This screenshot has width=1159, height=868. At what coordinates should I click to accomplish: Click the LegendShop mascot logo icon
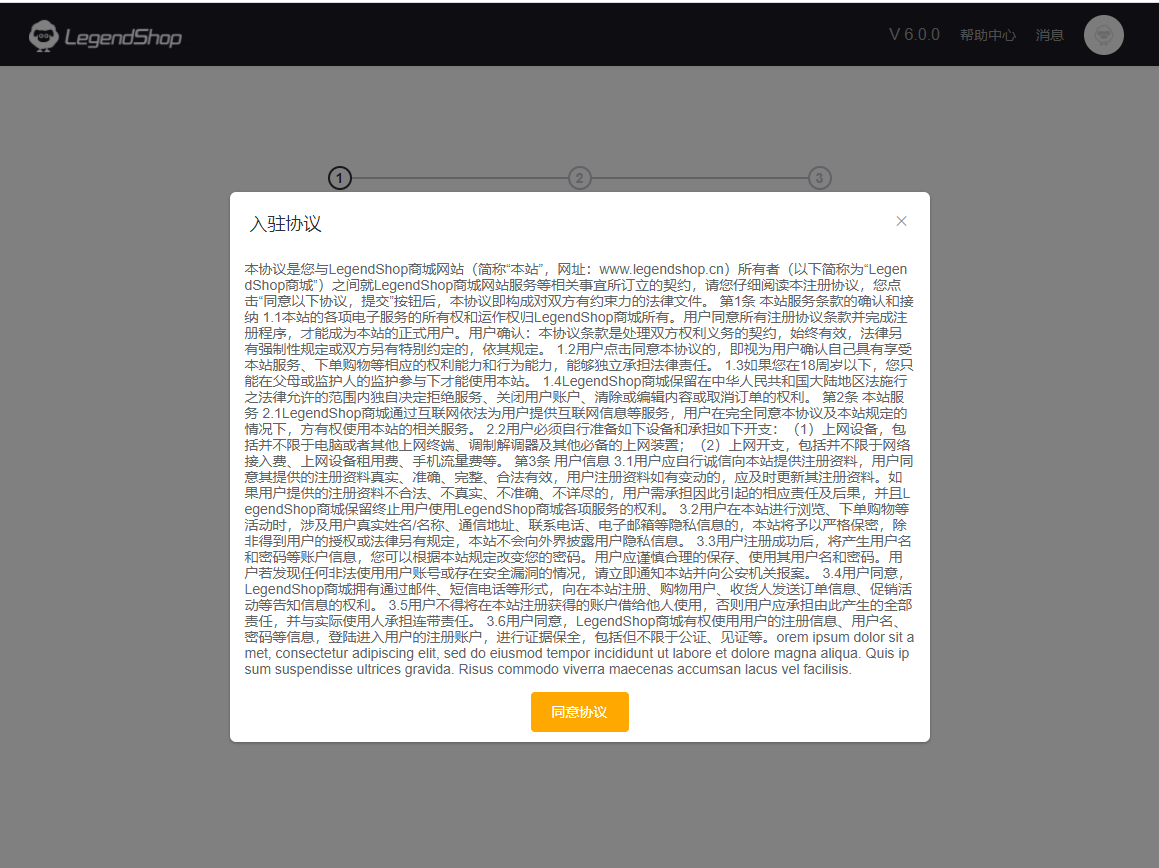43,37
